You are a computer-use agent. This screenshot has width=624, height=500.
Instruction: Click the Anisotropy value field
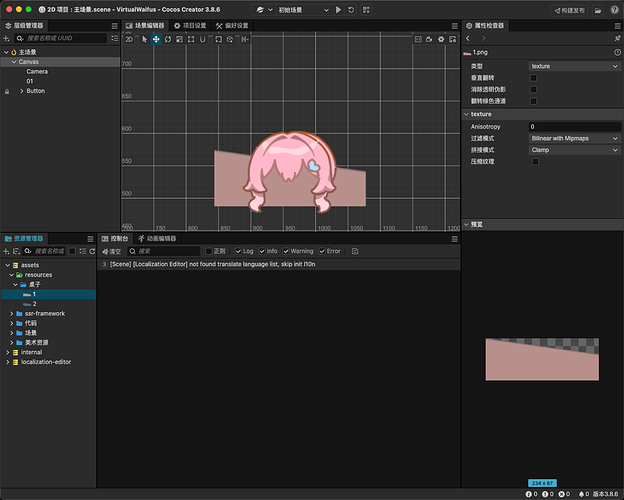click(574, 127)
